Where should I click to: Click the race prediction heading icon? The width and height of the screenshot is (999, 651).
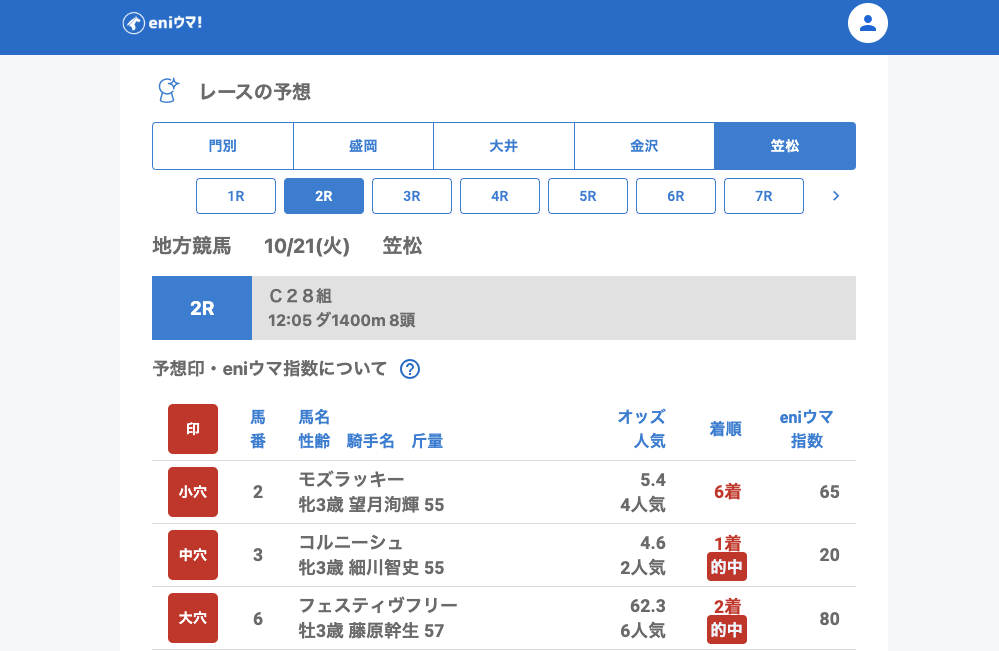168,91
